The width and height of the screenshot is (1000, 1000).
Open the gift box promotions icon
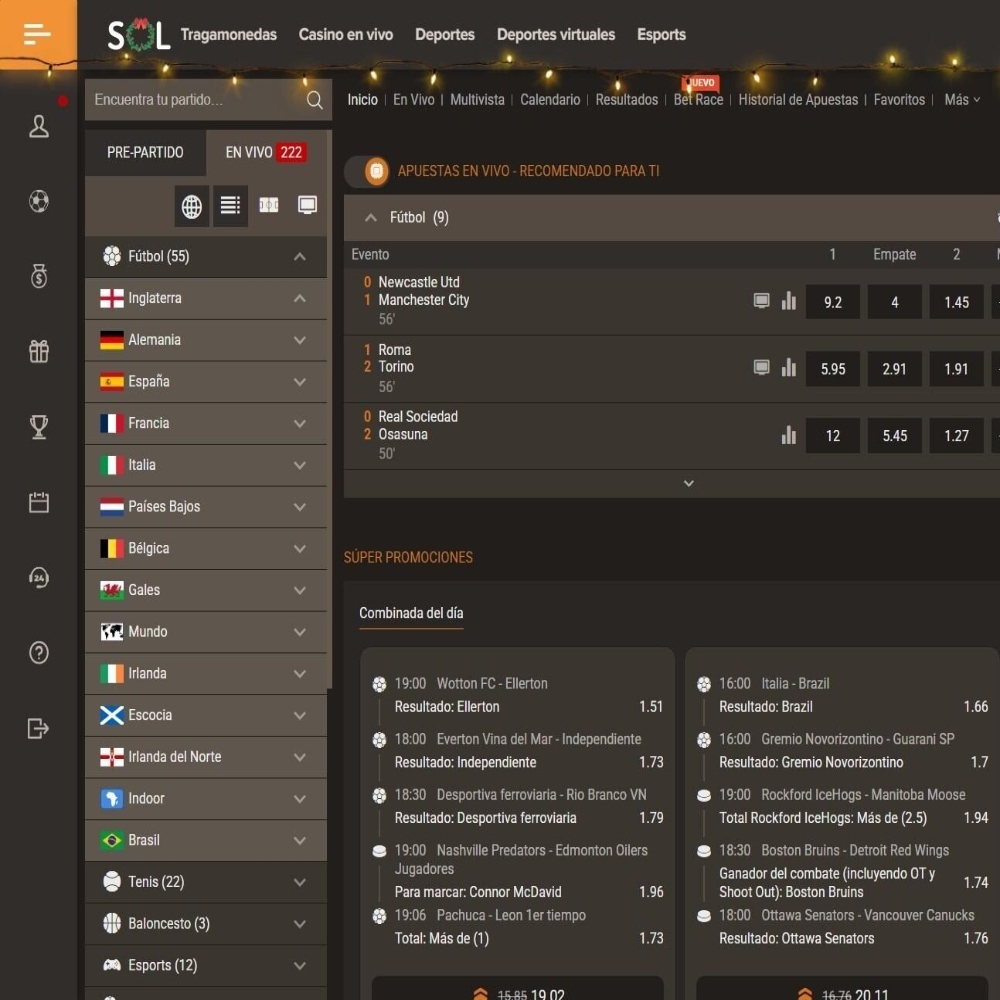(x=39, y=351)
